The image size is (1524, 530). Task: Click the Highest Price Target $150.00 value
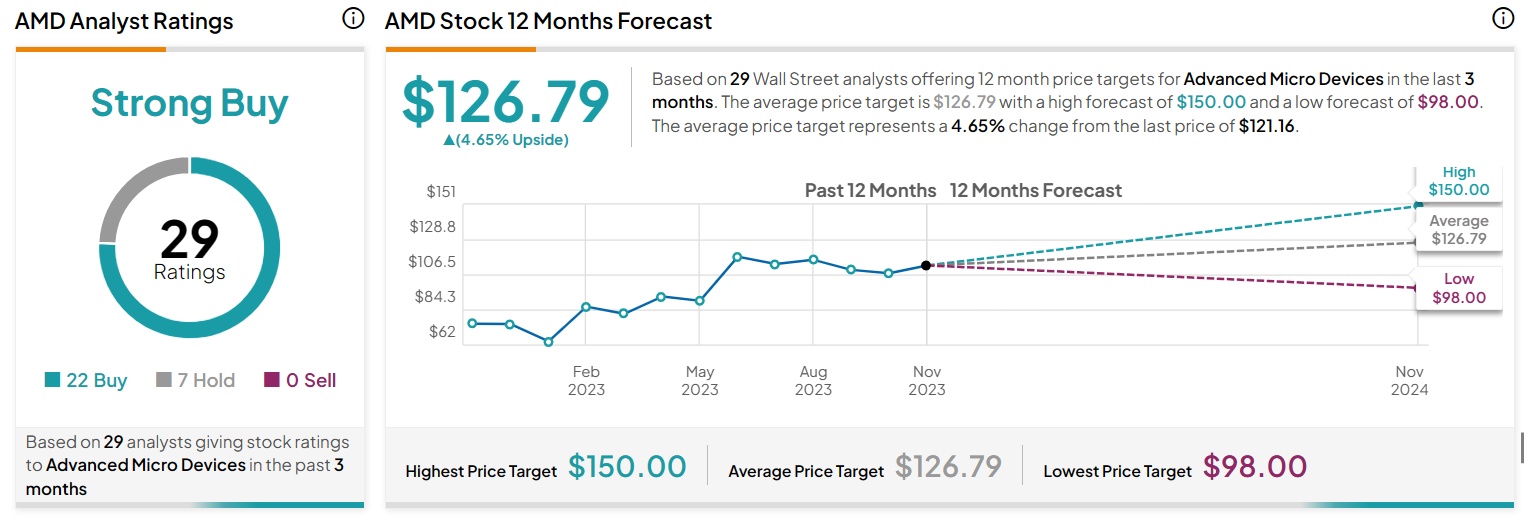coord(627,467)
